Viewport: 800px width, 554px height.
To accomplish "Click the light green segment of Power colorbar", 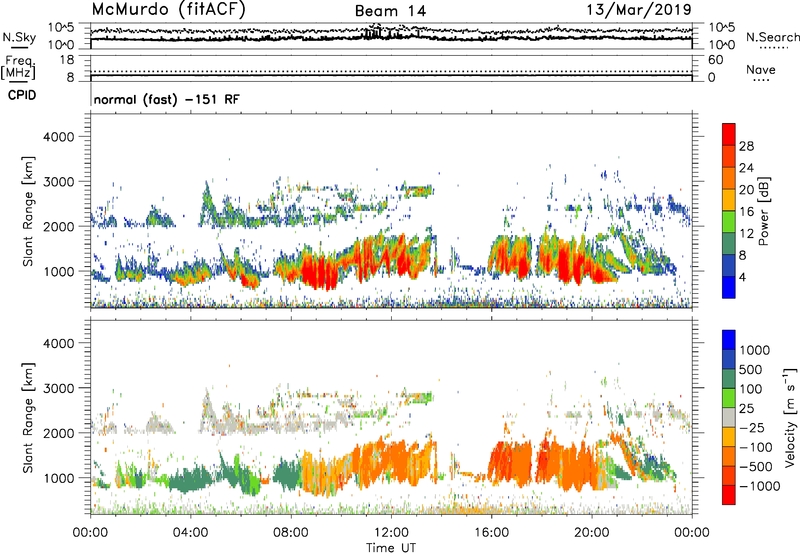I will point(729,222).
